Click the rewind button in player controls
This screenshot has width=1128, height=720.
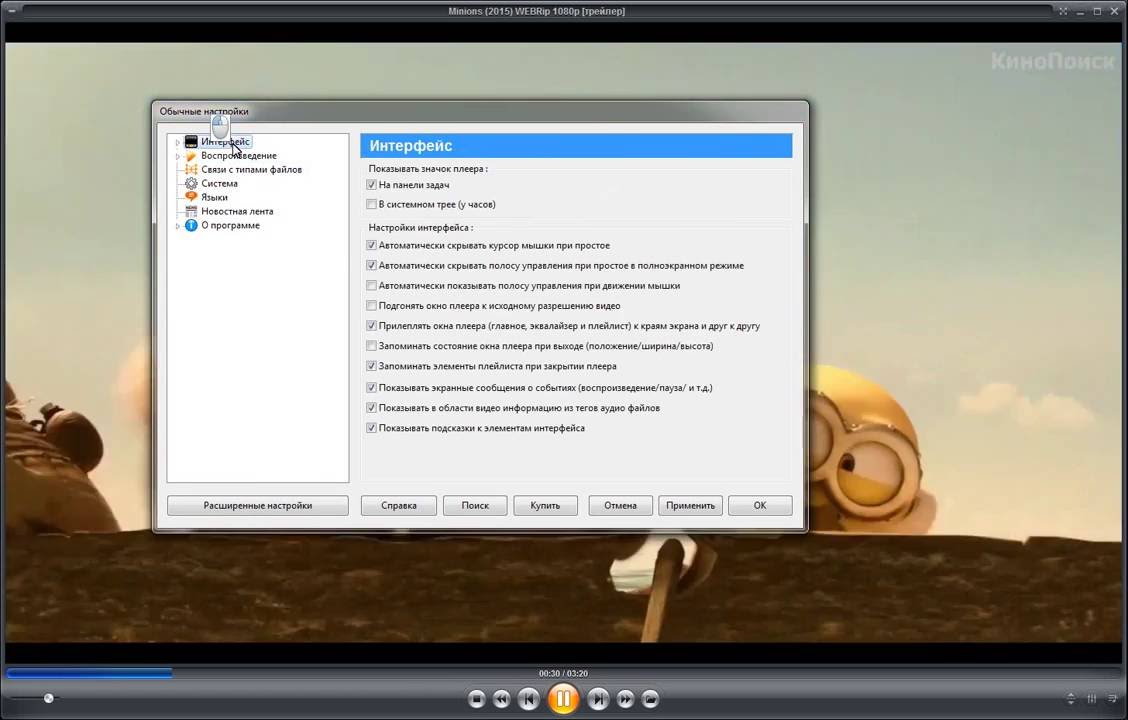[501, 698]
